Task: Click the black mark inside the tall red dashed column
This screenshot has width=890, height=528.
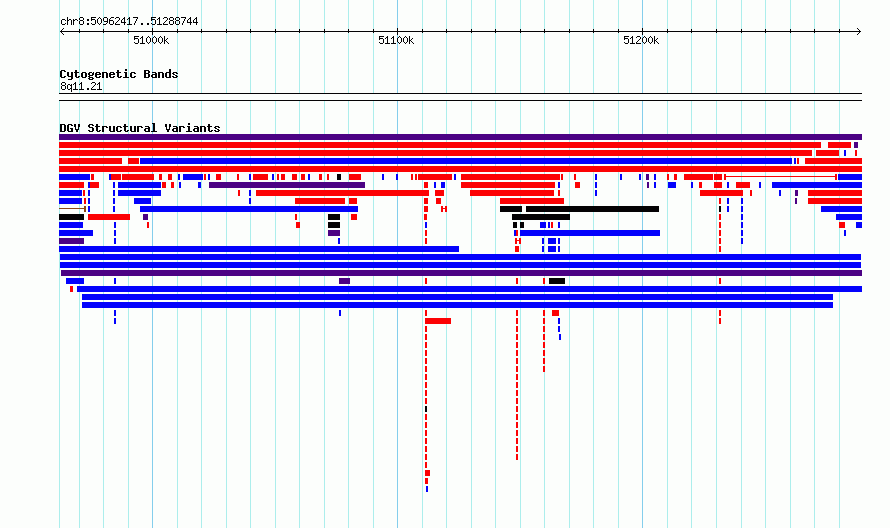Action: 426,409
